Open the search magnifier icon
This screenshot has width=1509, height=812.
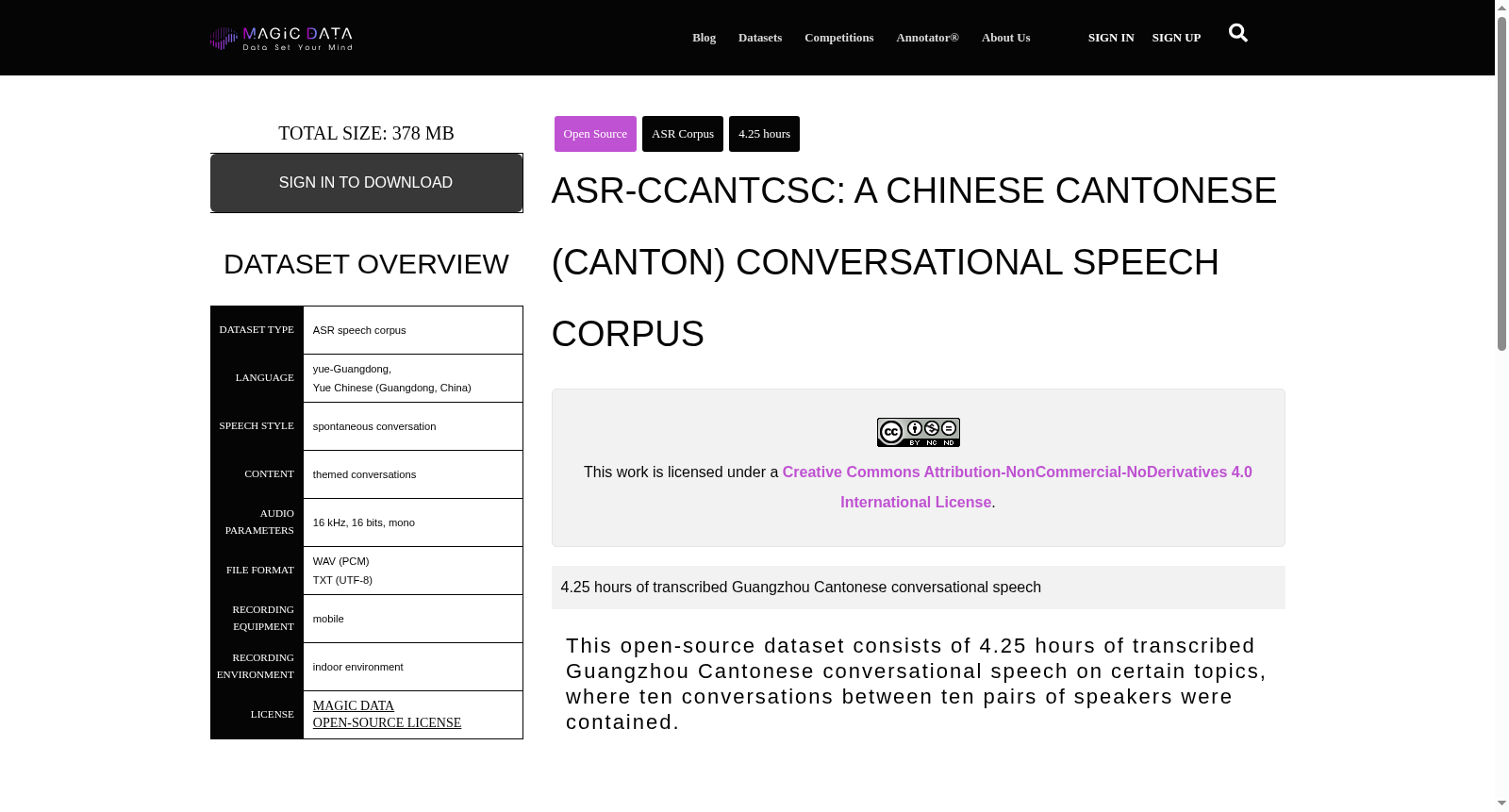point(1238,33)
